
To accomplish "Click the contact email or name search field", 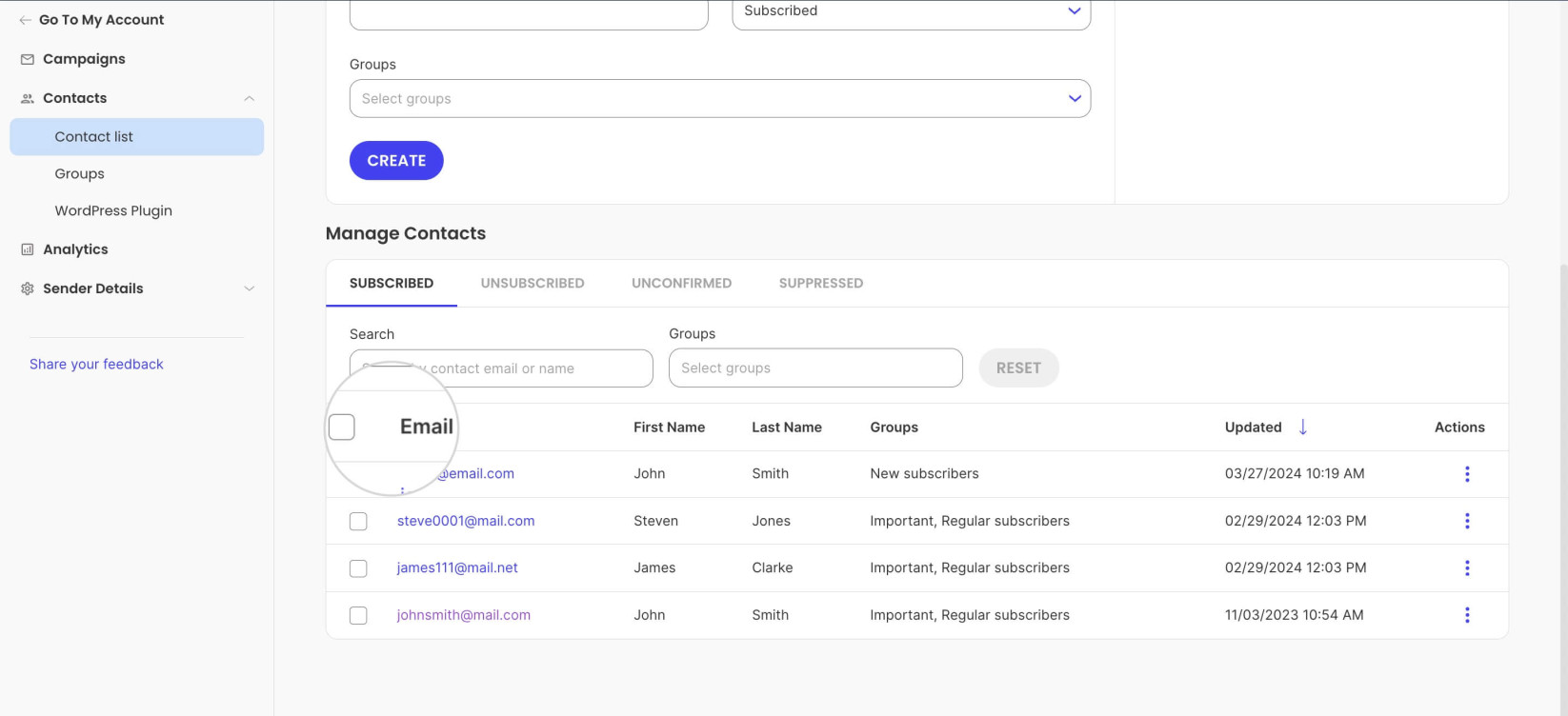I will pos(501,368).
